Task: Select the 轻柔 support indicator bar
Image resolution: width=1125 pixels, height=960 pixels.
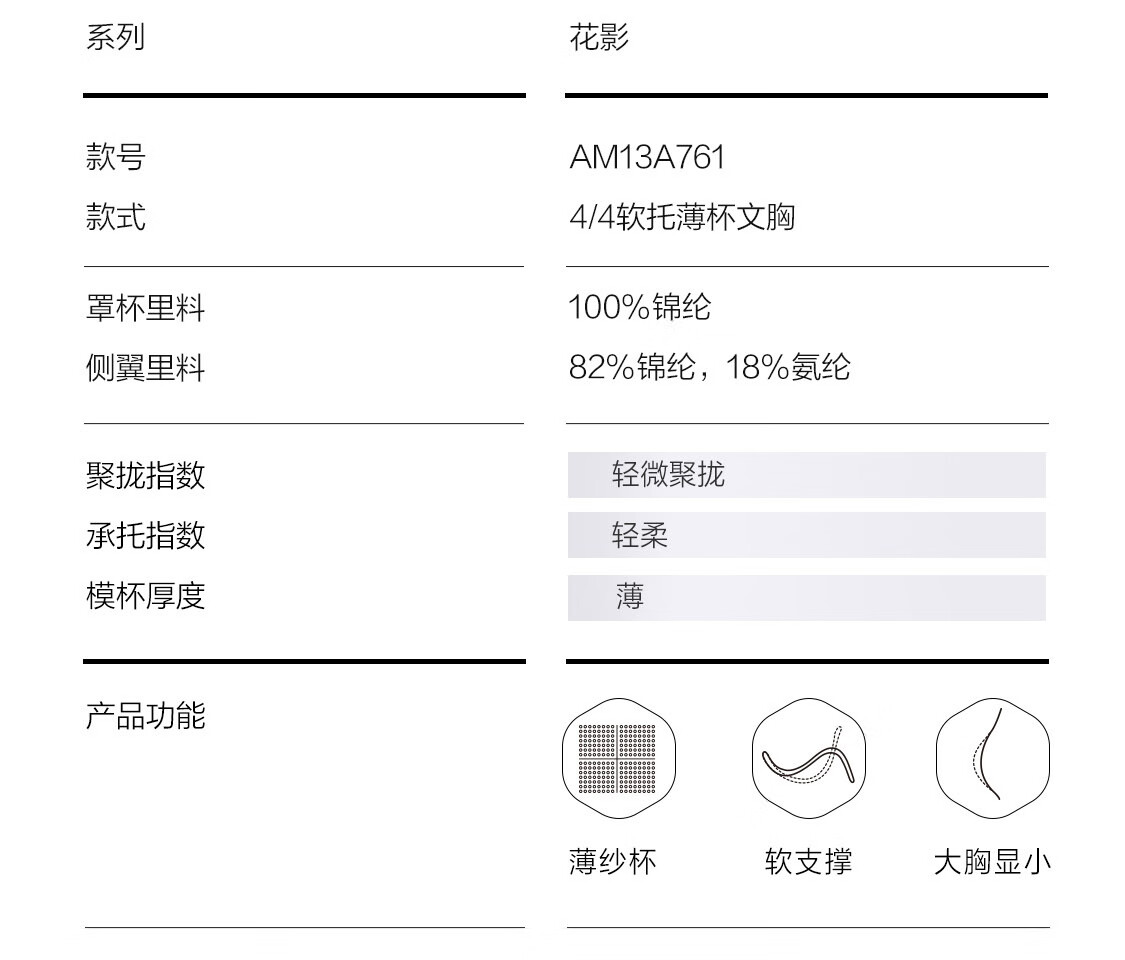Action: coord(806,535)
